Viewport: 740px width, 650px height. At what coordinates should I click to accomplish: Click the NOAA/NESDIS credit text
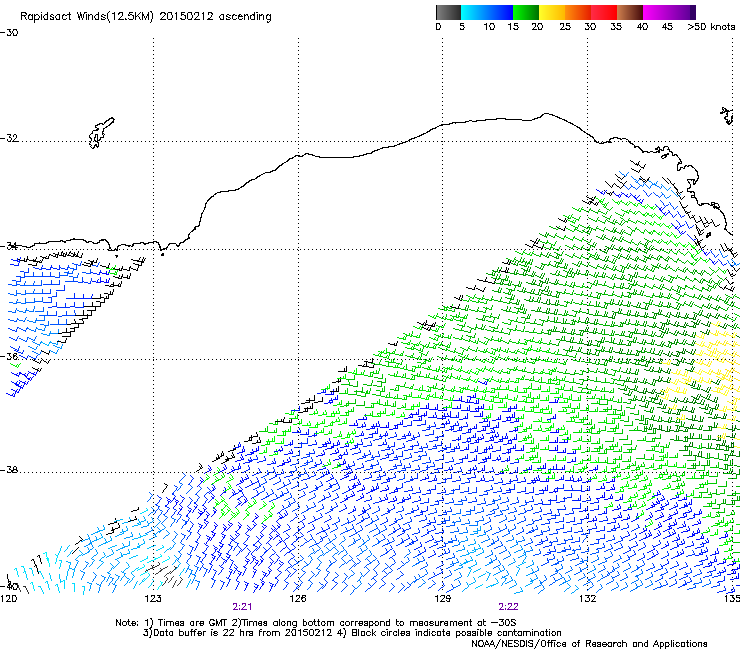(x=589, y=644)
